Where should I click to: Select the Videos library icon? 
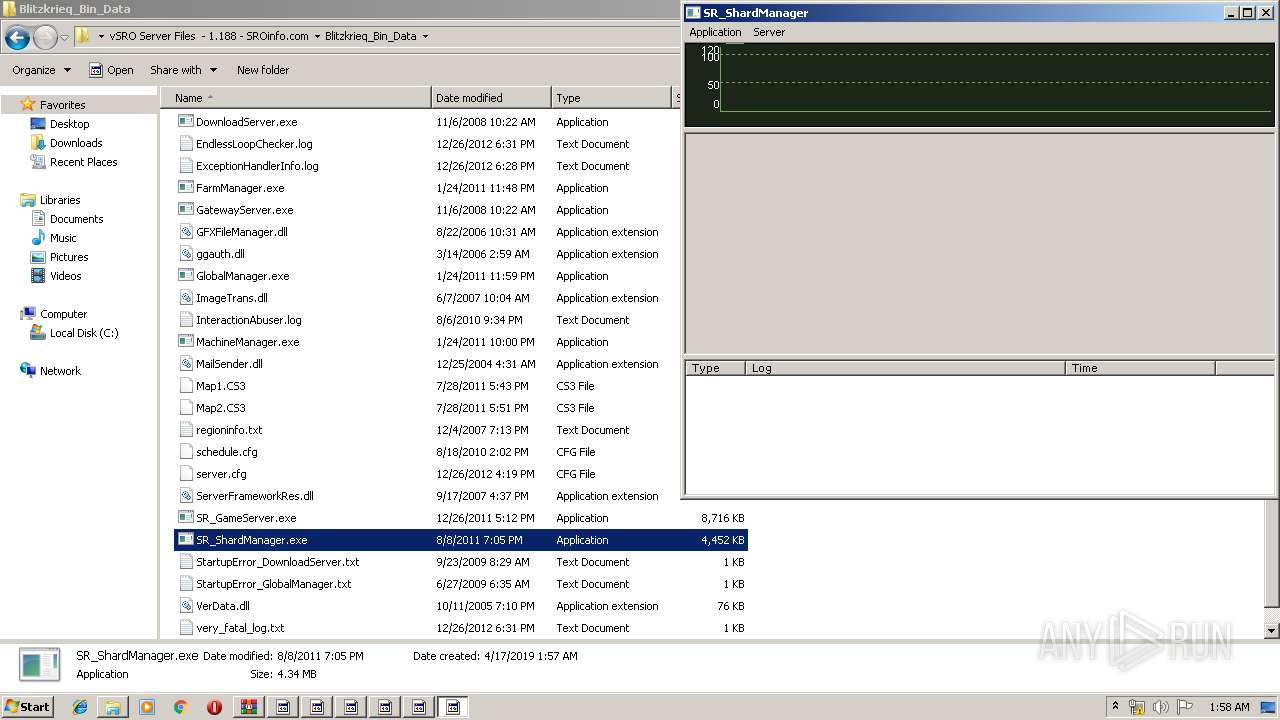click(38, 276)
